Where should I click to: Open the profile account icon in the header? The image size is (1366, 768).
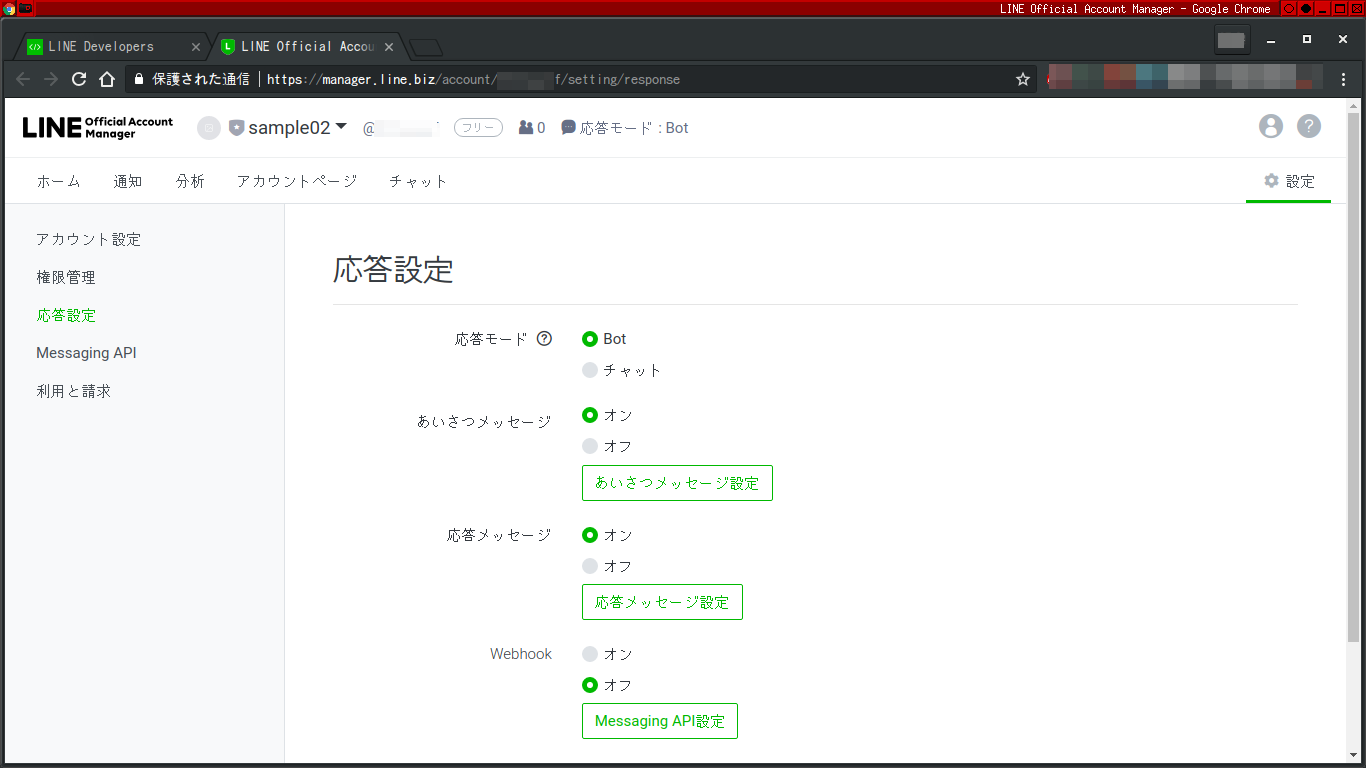pyautogui.click(x=1270, y=125)
